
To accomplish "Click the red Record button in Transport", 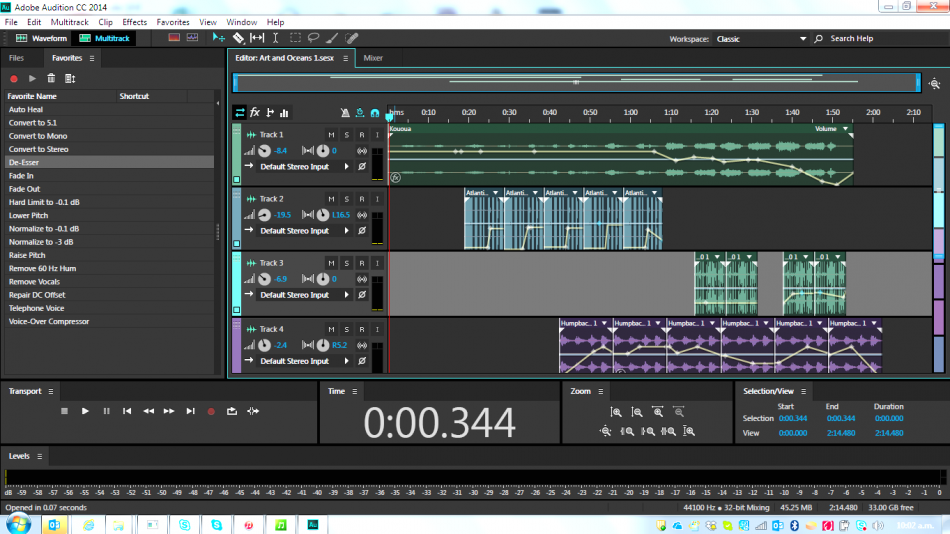I will [211, 411].
